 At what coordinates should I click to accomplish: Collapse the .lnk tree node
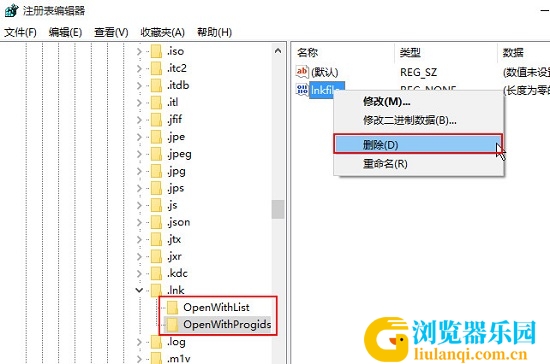tap(139, 290)
